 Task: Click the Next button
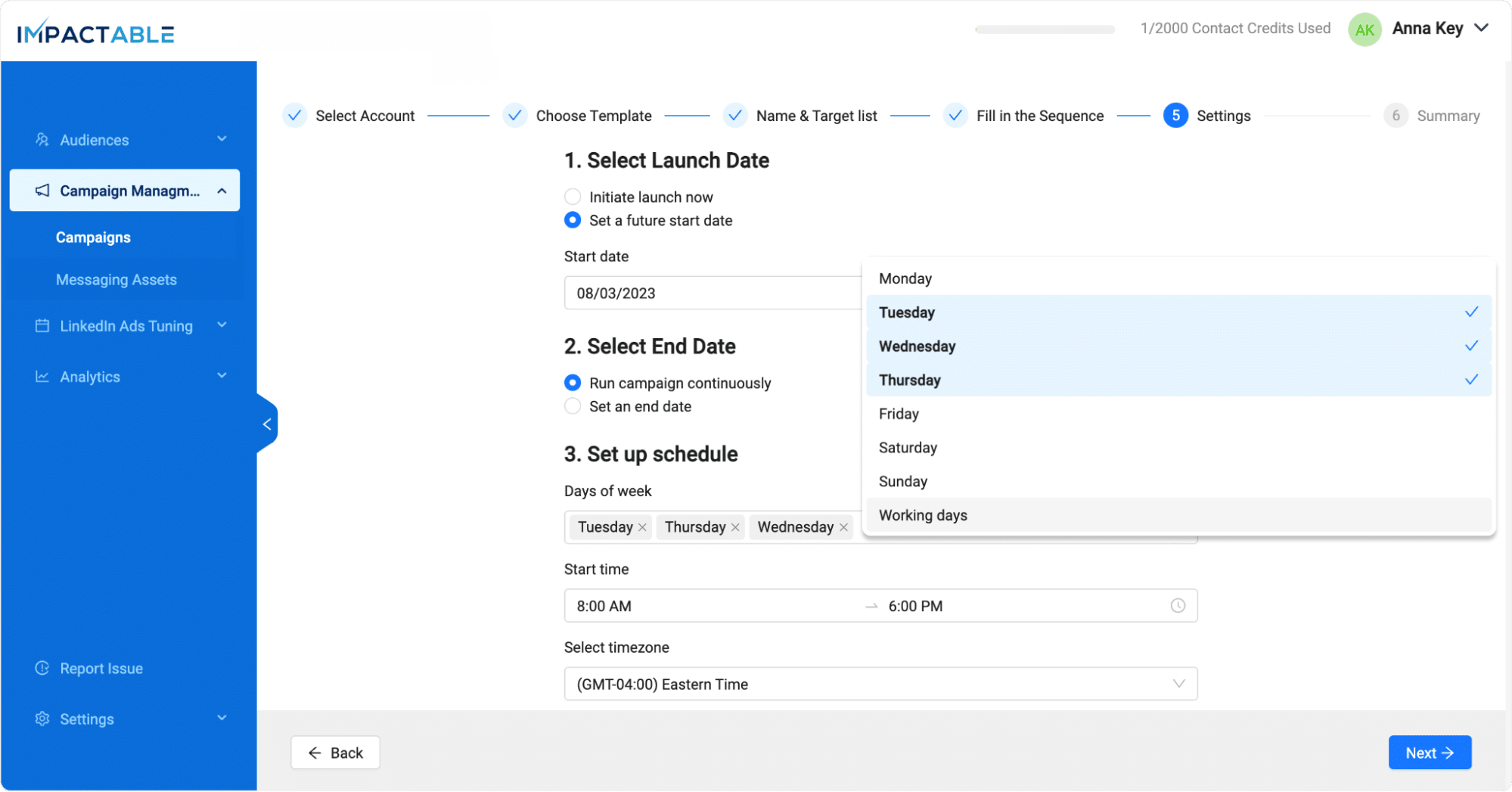pos(1429,752)
